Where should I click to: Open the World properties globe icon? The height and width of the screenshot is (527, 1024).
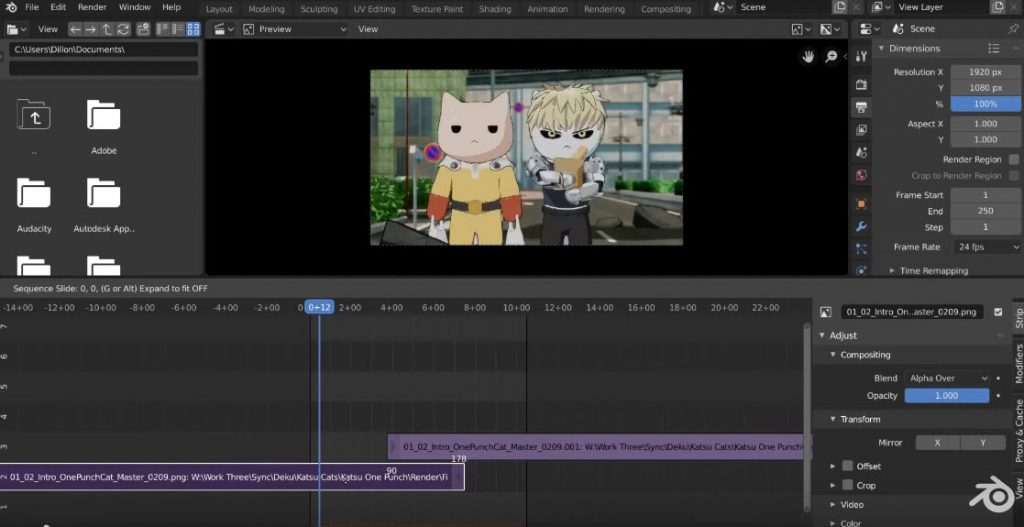tap(862, 175)
